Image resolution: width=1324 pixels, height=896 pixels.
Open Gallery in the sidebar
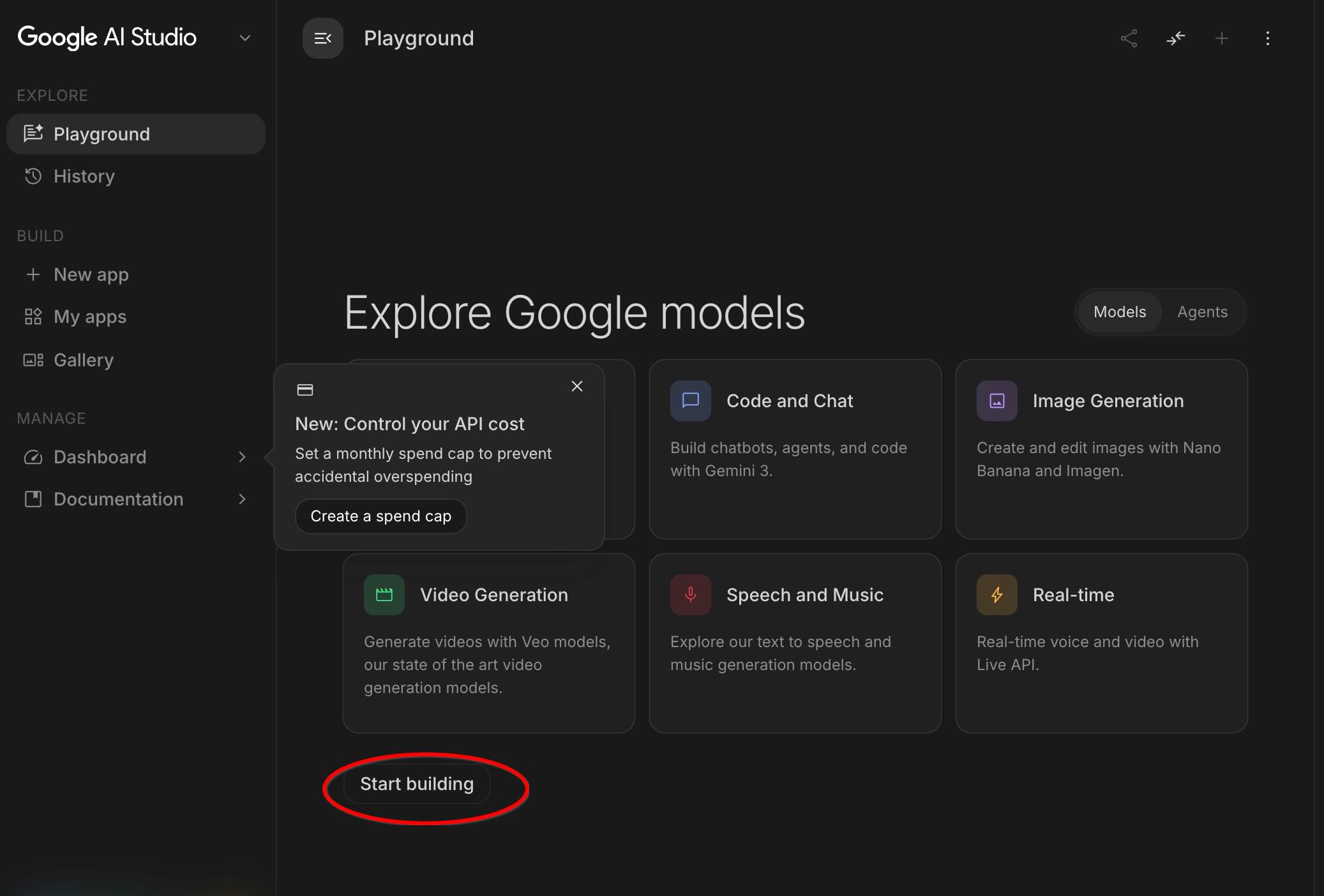point(136,360)
